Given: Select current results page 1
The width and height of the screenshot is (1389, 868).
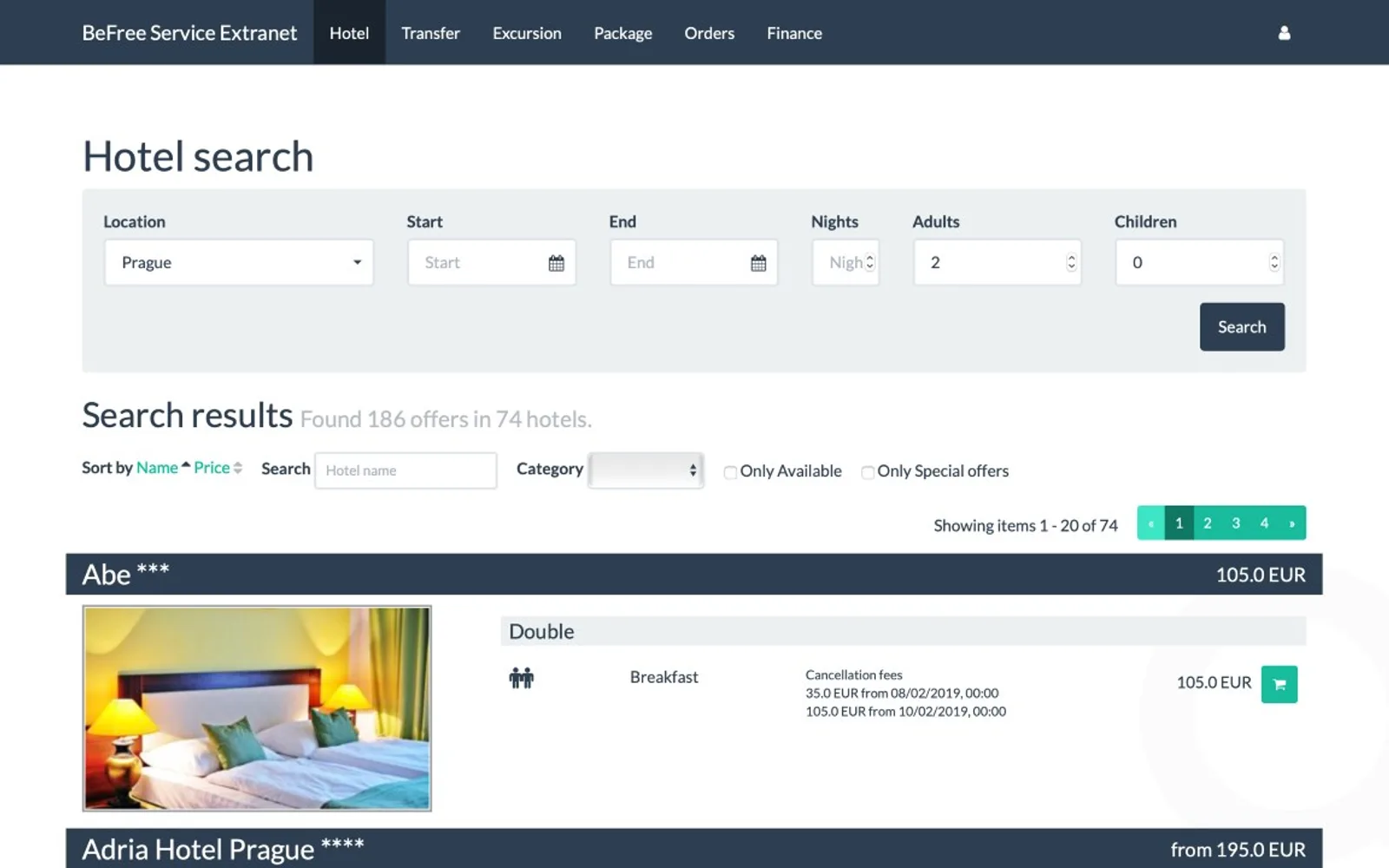Looking at the screenshot, I should 1179,523.
